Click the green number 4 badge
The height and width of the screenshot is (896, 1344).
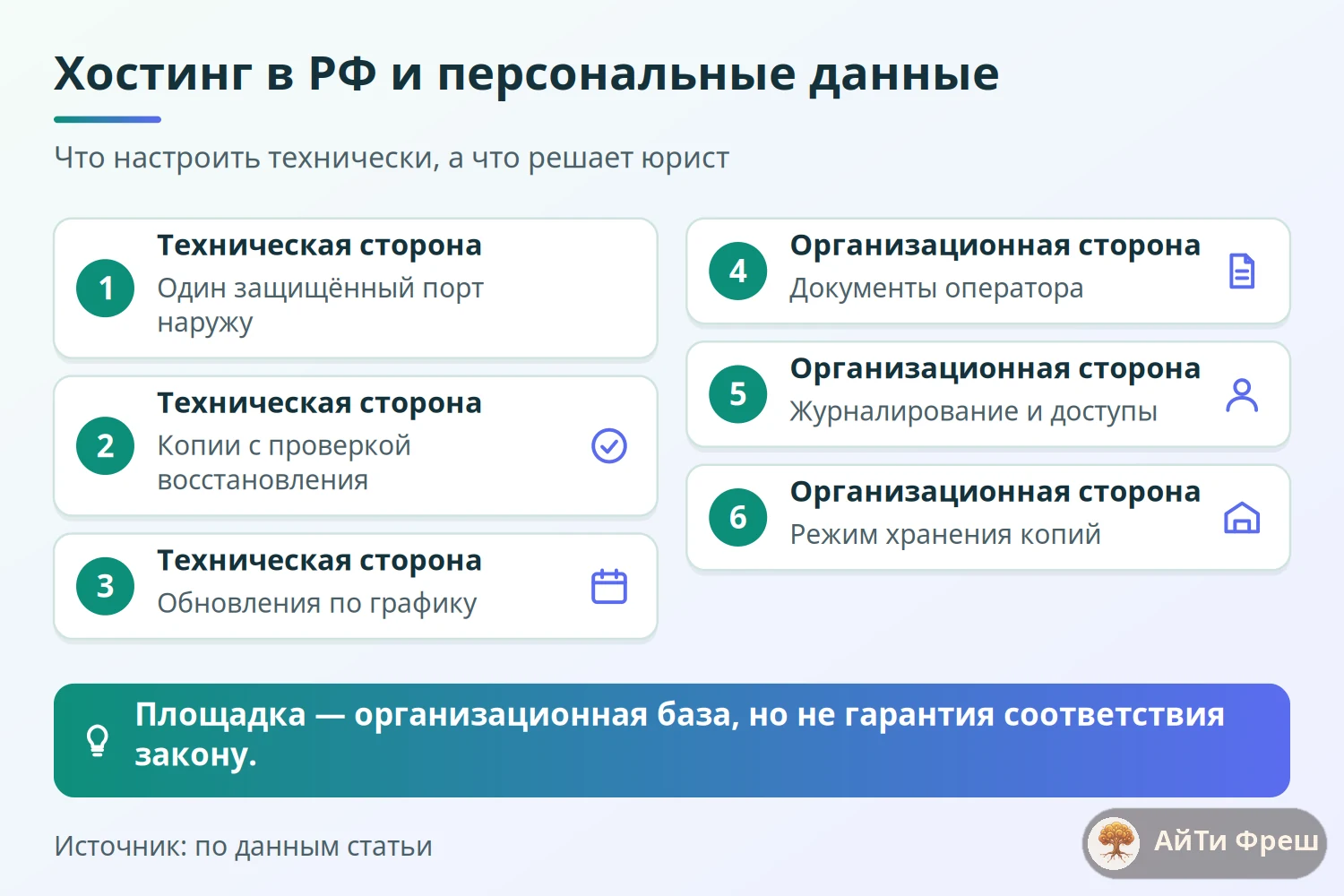[x=738, y=271]
